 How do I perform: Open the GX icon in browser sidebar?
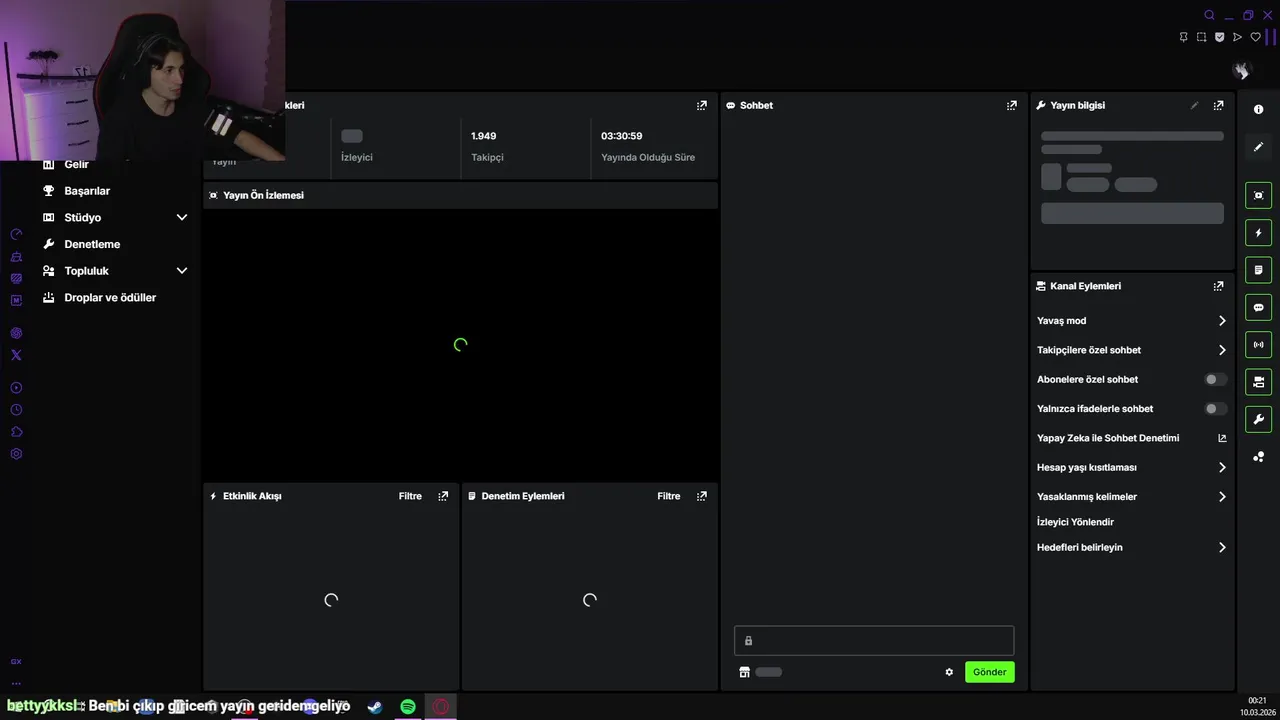(x=16, y=661)
